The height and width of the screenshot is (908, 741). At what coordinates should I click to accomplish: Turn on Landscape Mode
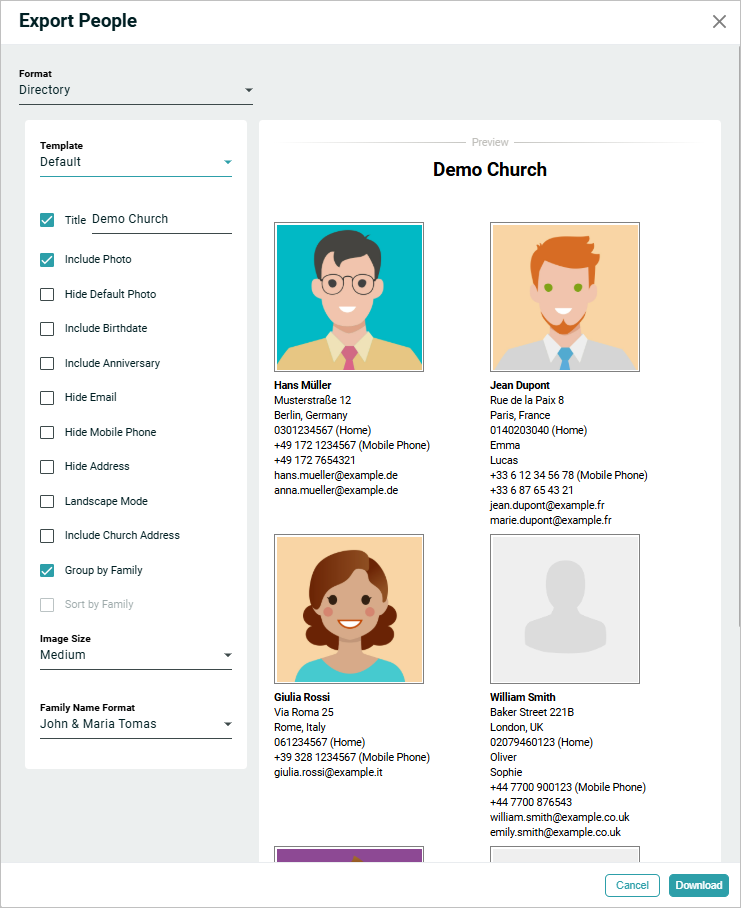click(x=47, y=501)
